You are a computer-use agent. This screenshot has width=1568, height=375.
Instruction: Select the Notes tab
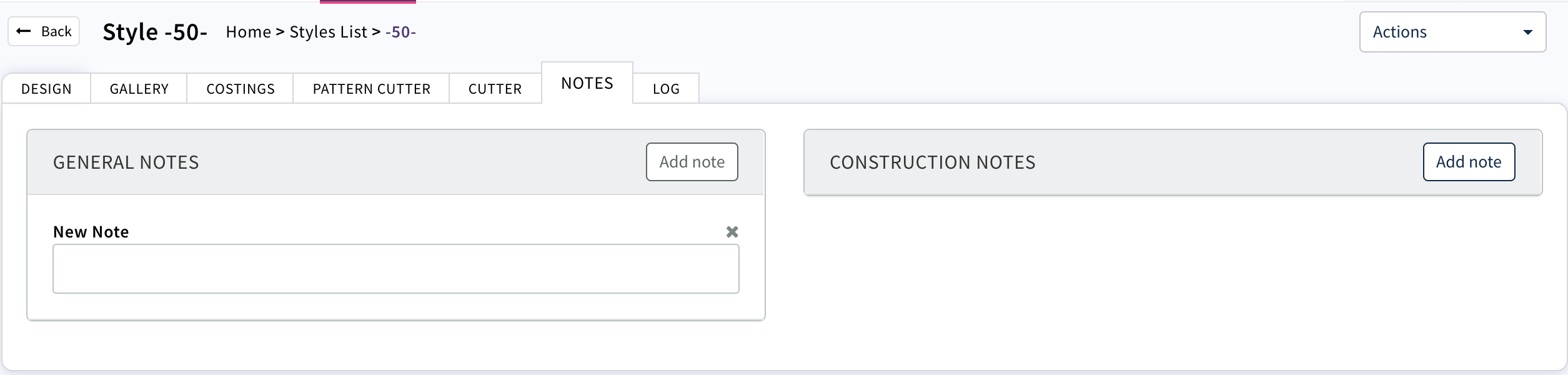tap(587, 83)
